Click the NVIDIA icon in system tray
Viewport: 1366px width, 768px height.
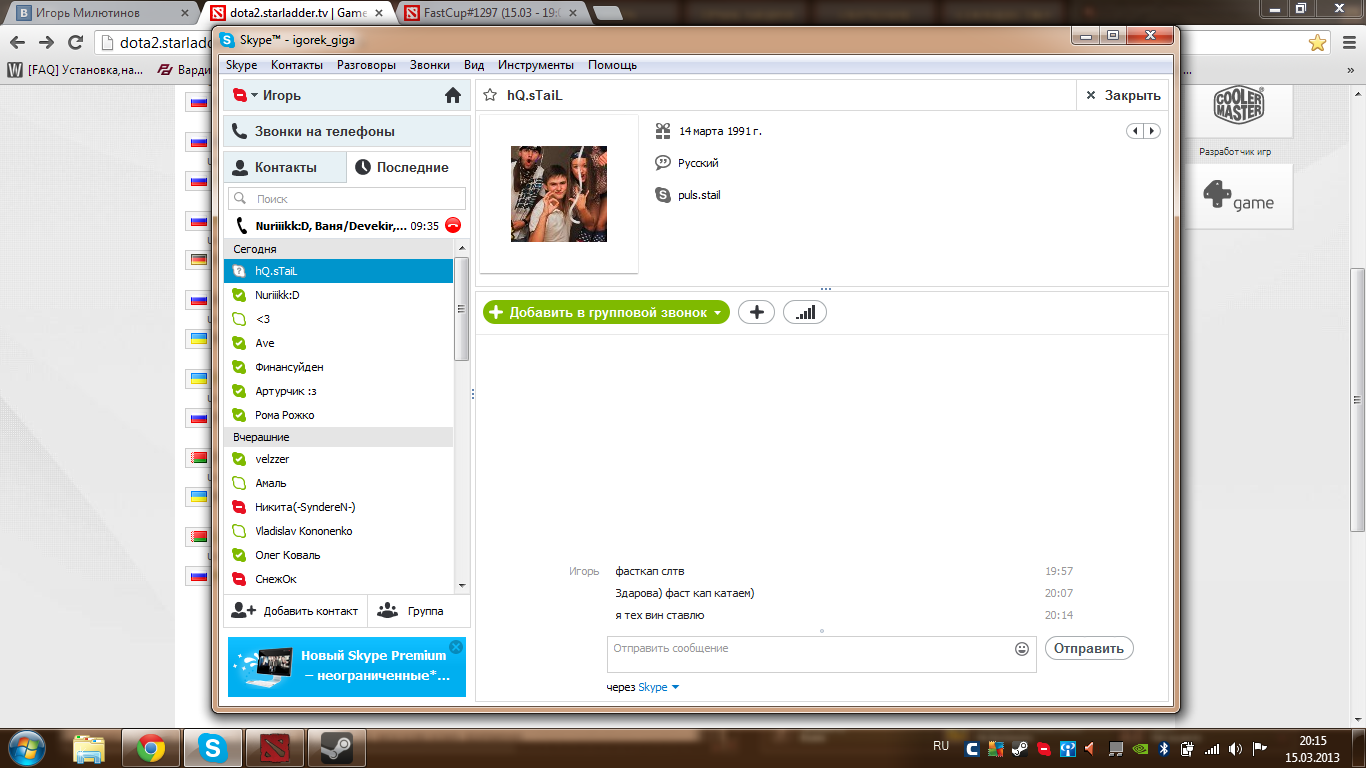pos(1139,747)
